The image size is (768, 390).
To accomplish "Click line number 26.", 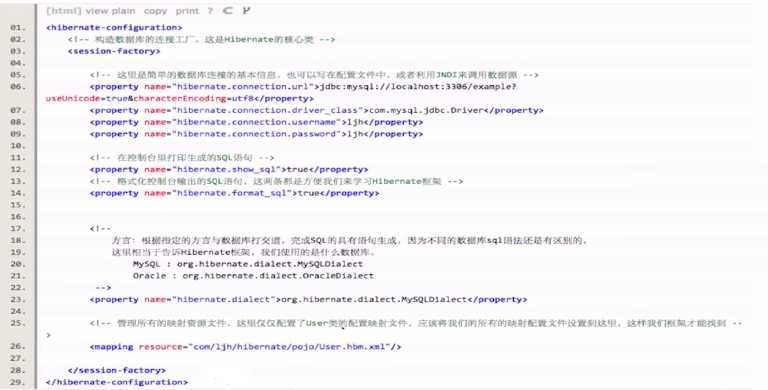I will 18,347.
